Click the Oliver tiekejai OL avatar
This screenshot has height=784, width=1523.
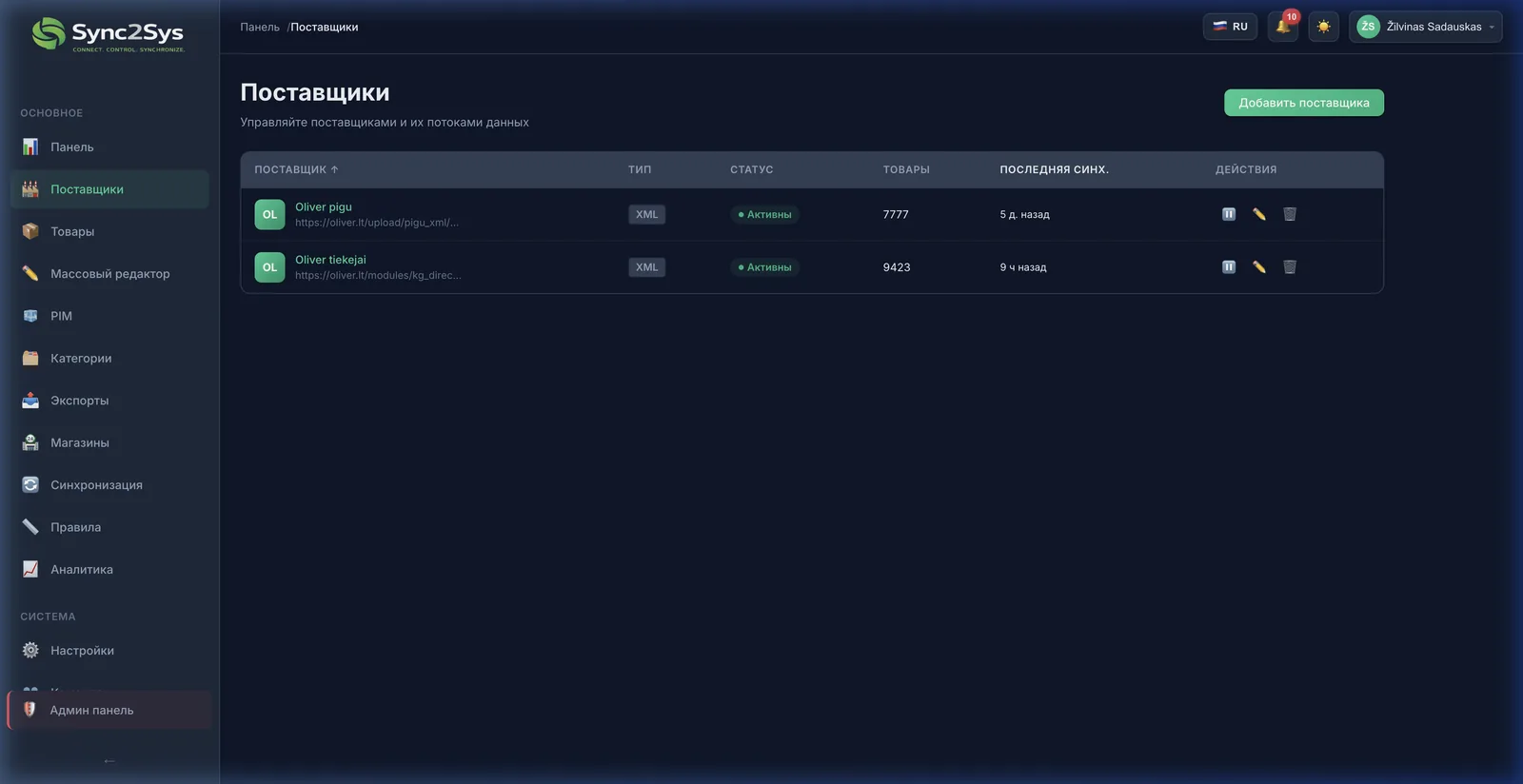[269, 267]
